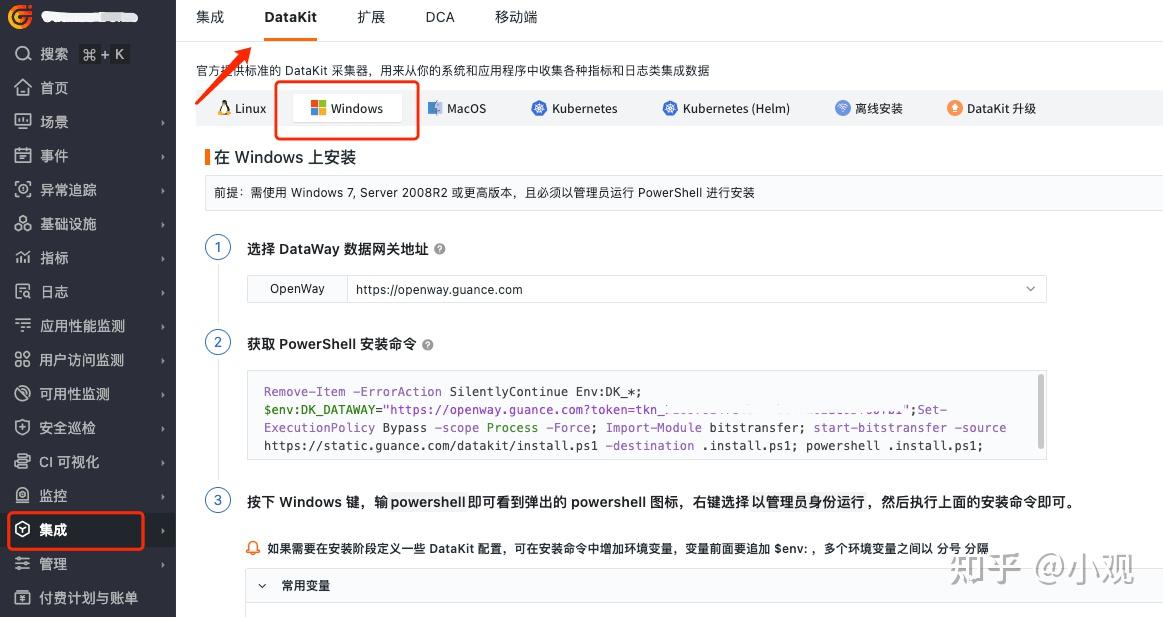Open 首页 in the sidebar
The image size is (1163, 617).
[54, 88]
